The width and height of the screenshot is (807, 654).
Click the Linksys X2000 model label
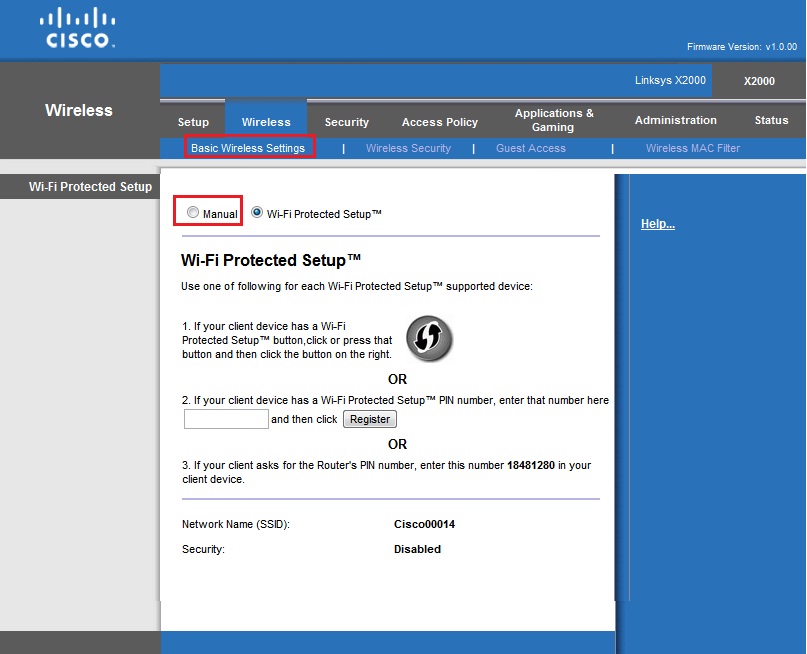[670, 80]
